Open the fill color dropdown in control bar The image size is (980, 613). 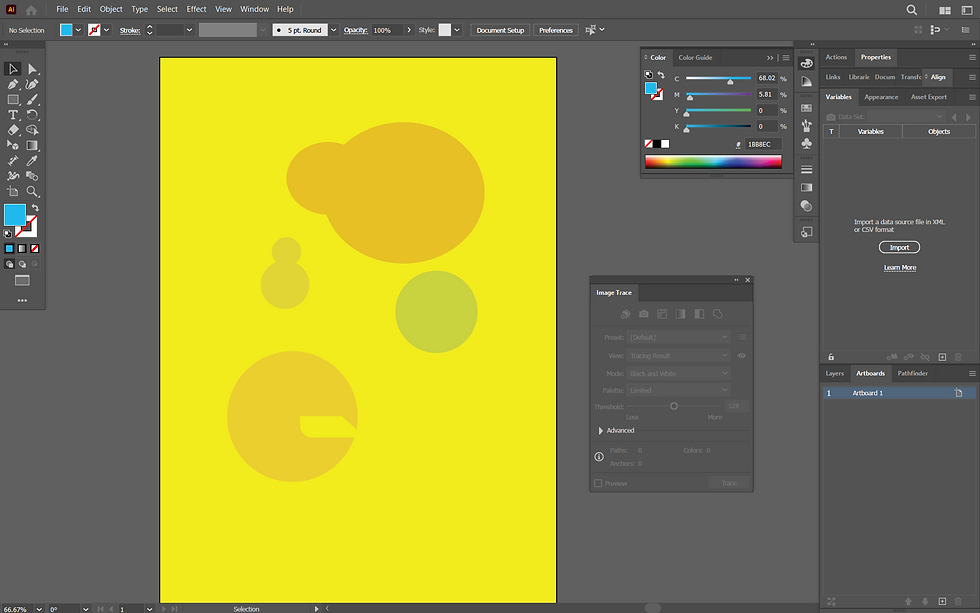tap(78, 30)
